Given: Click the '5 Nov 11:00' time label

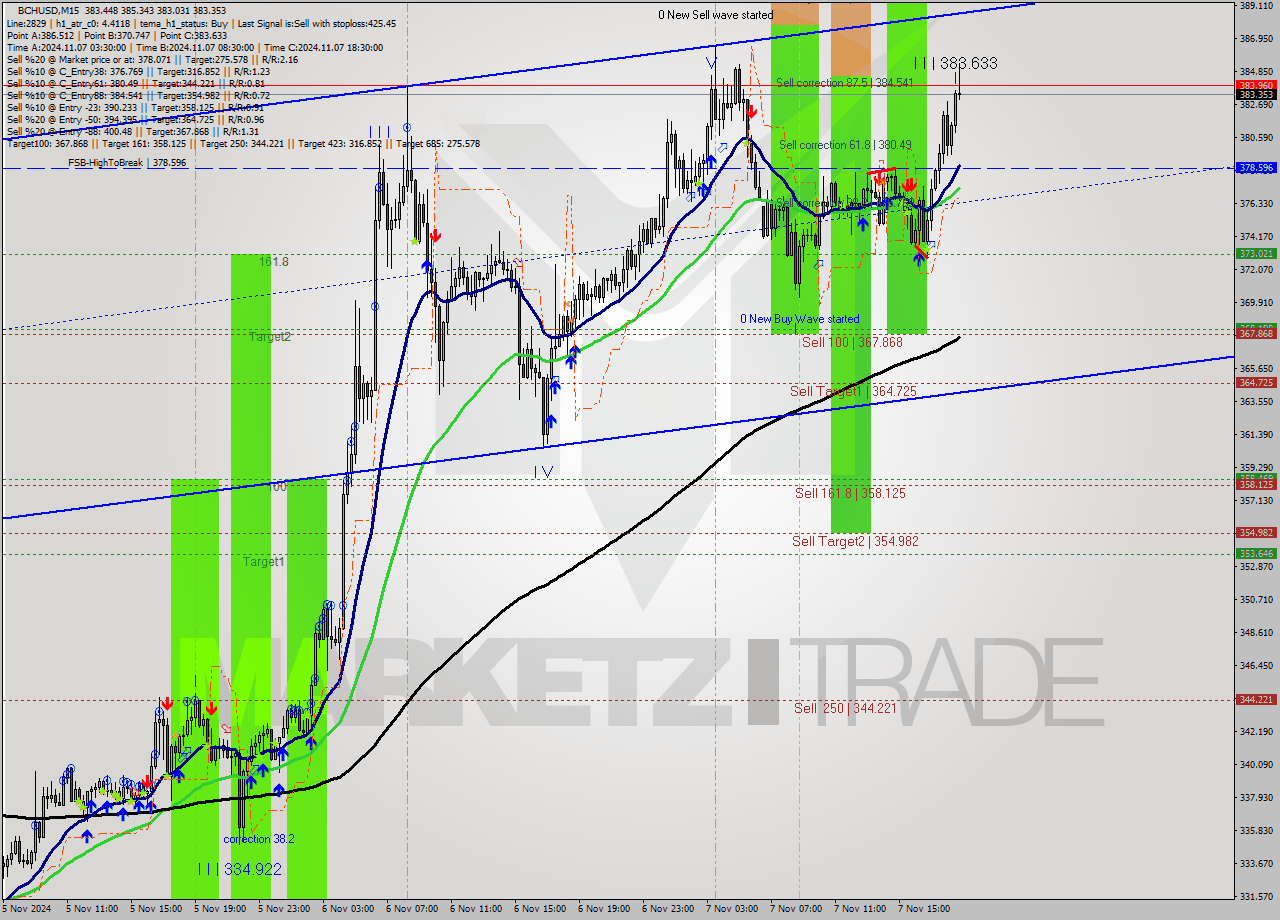Looking at the screenshot, I should coord(92,910).
